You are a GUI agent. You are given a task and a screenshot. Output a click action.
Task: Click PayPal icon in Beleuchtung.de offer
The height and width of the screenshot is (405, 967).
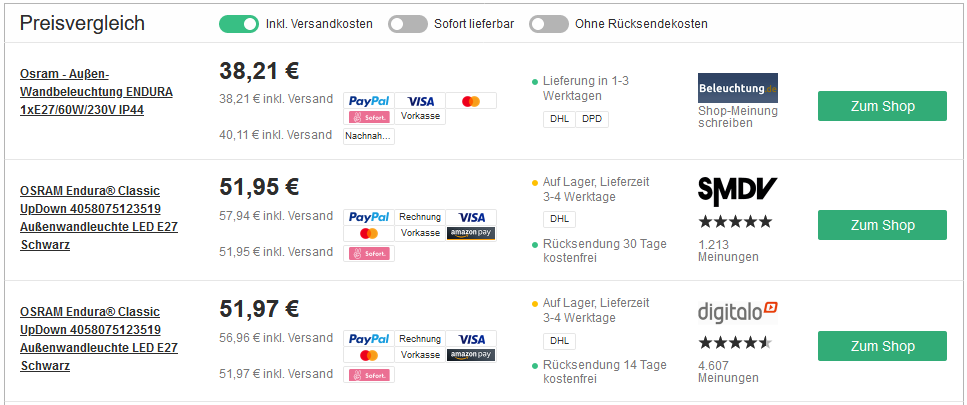tap(368, 101)
